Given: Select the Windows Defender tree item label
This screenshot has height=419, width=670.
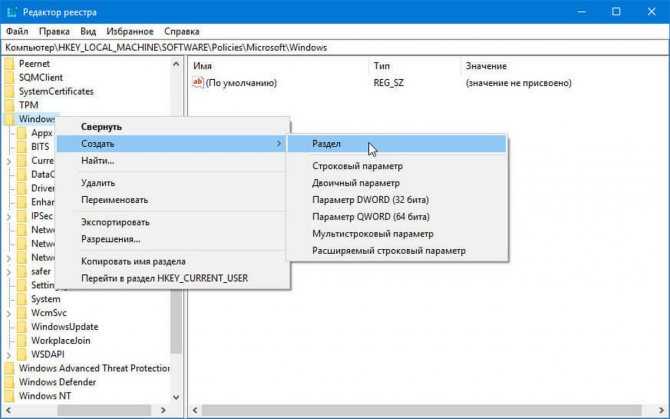Looking at the screenshot, I should (x=57, y=382).
